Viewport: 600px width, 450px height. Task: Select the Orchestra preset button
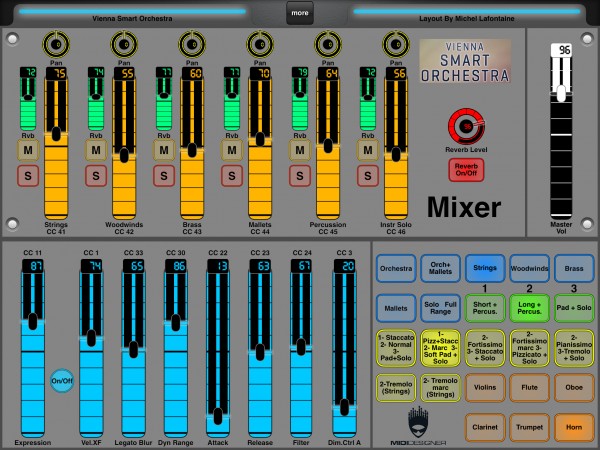tap(396, 268)
